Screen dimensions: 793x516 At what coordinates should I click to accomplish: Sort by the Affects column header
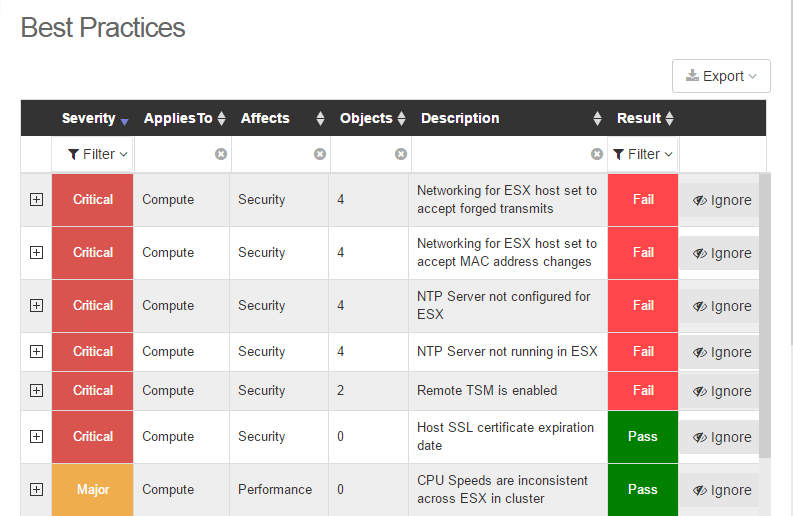(282, 118)
